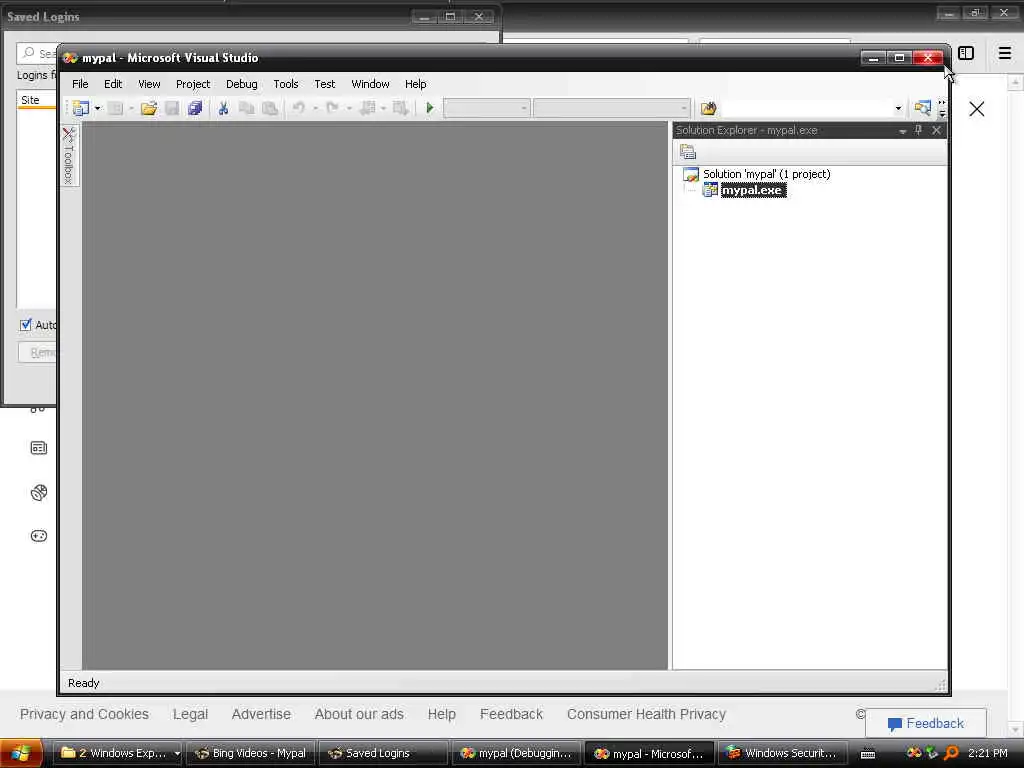
Task: Open the Solution Platforms combo box
Action: pyautogui.click(x=611, y=108)
